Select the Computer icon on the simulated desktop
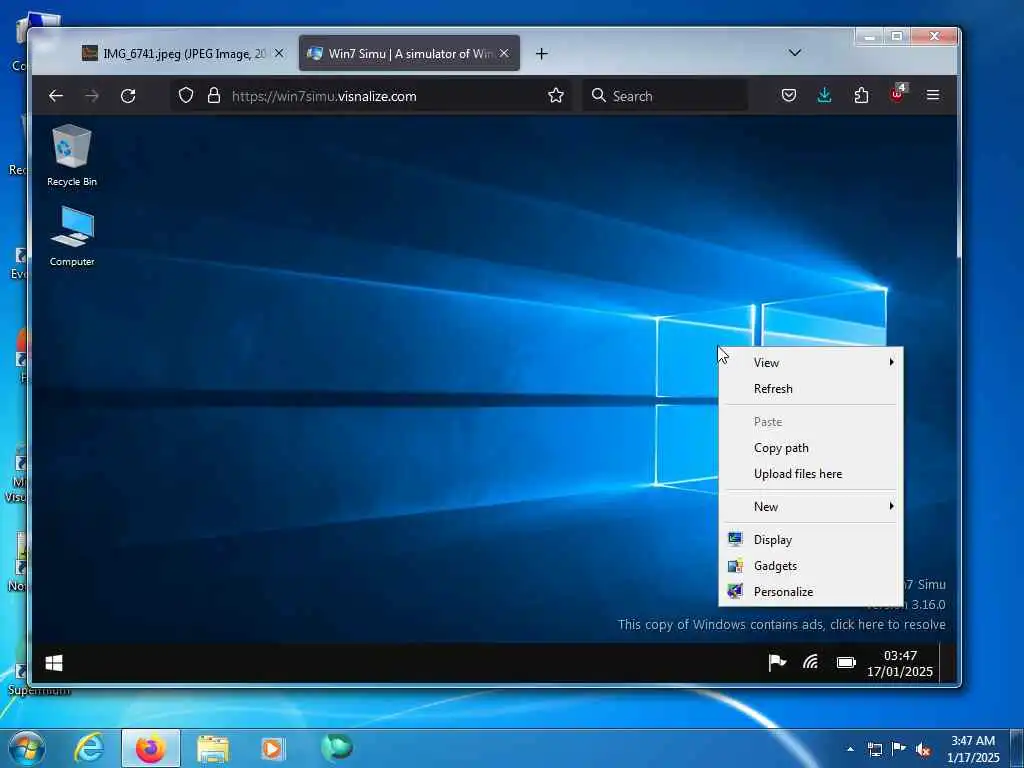The height and width of the screenshot is (768, 1024). pyautogui.click(x=72, y=236)
